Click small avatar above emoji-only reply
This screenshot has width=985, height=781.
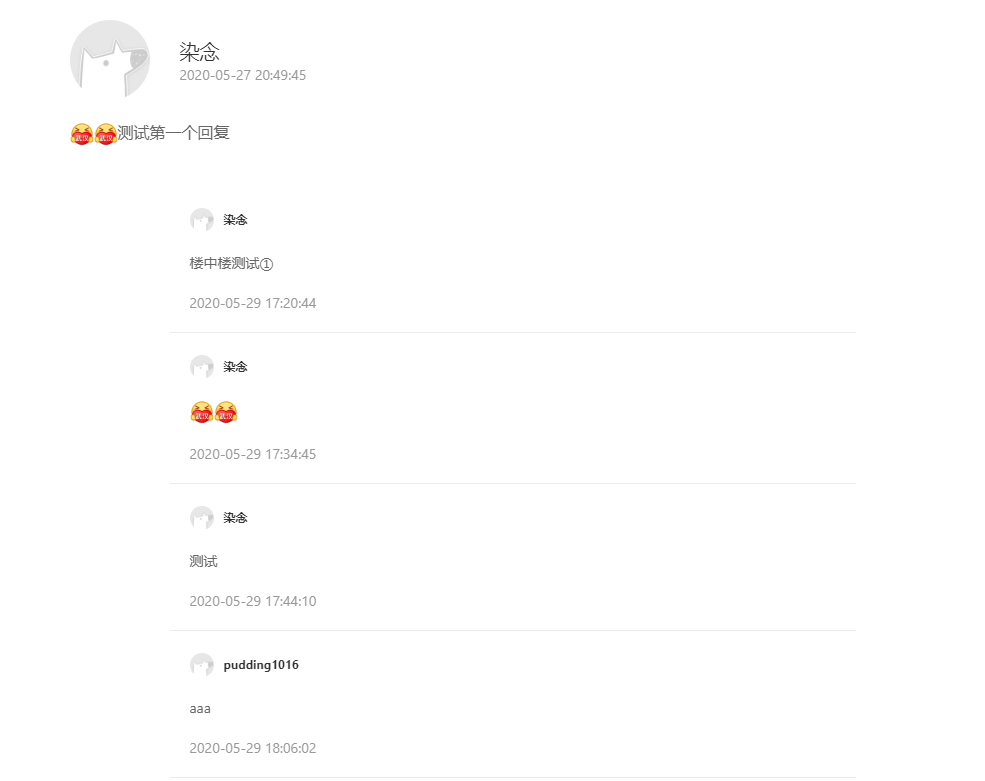pos(202,367)
